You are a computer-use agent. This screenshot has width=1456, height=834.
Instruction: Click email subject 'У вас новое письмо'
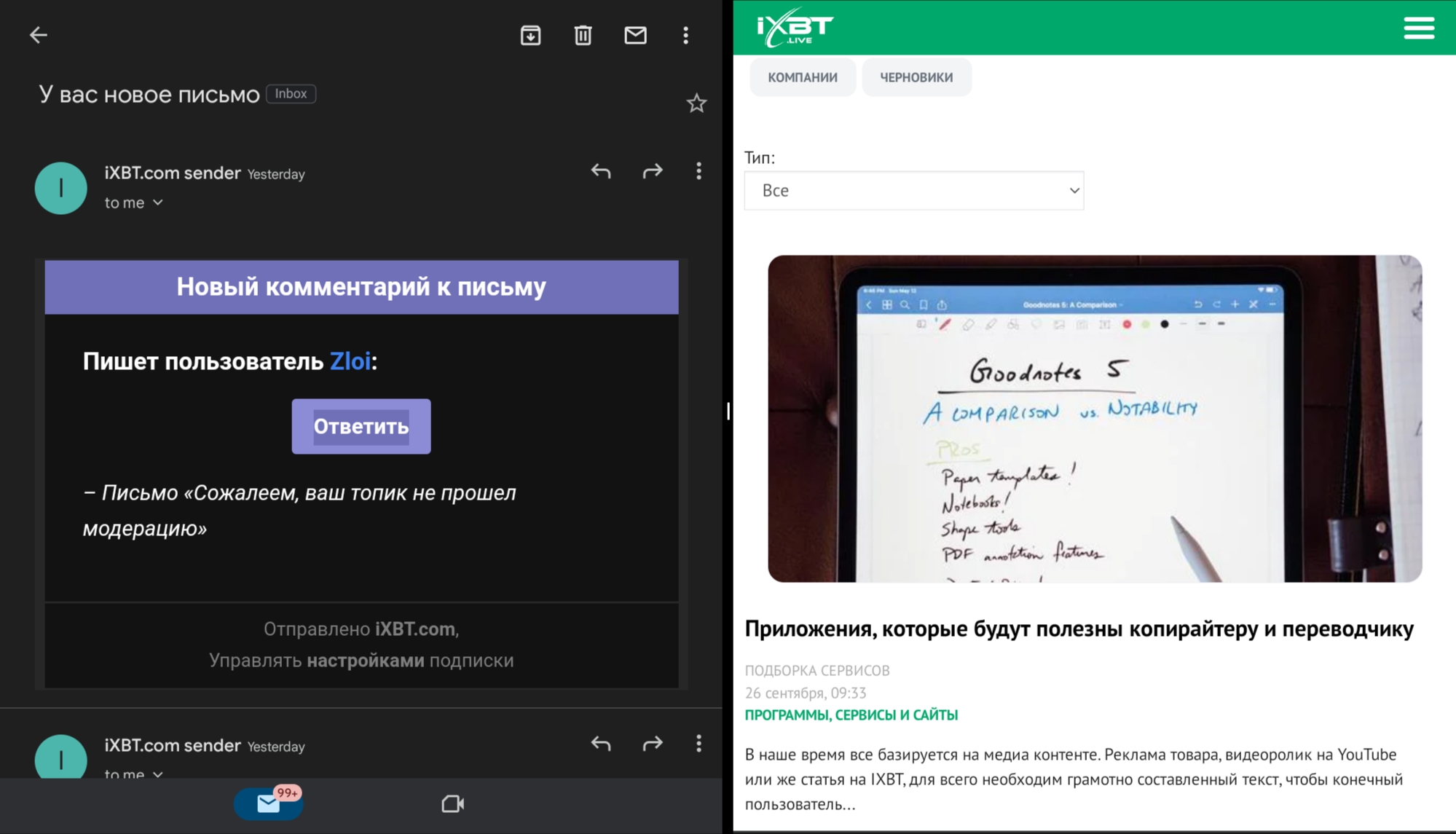click(x=149, y=94)
